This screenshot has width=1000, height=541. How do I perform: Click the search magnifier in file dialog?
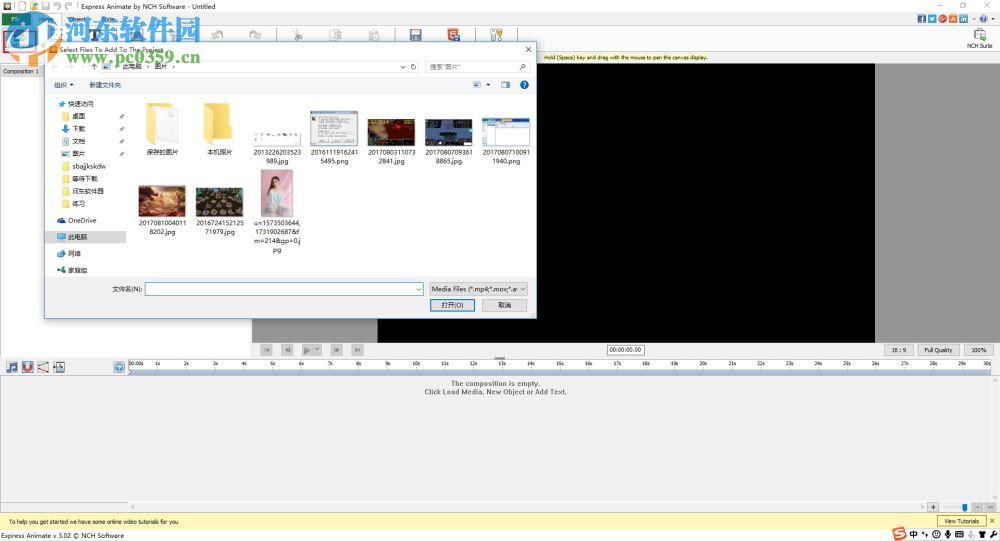pyautogui.click(x=522, y=66)
